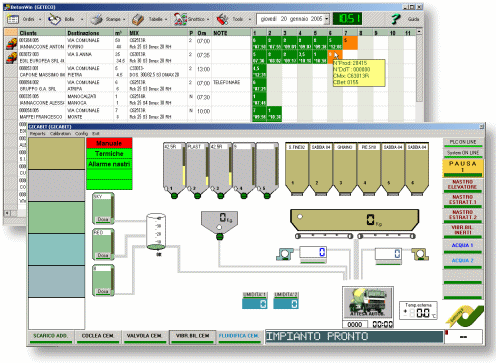Toggle VIBR.BIL. INERTI control
The height and width of the screenshot is (363, 496).
pyautogui.click(x=463, y=231)
